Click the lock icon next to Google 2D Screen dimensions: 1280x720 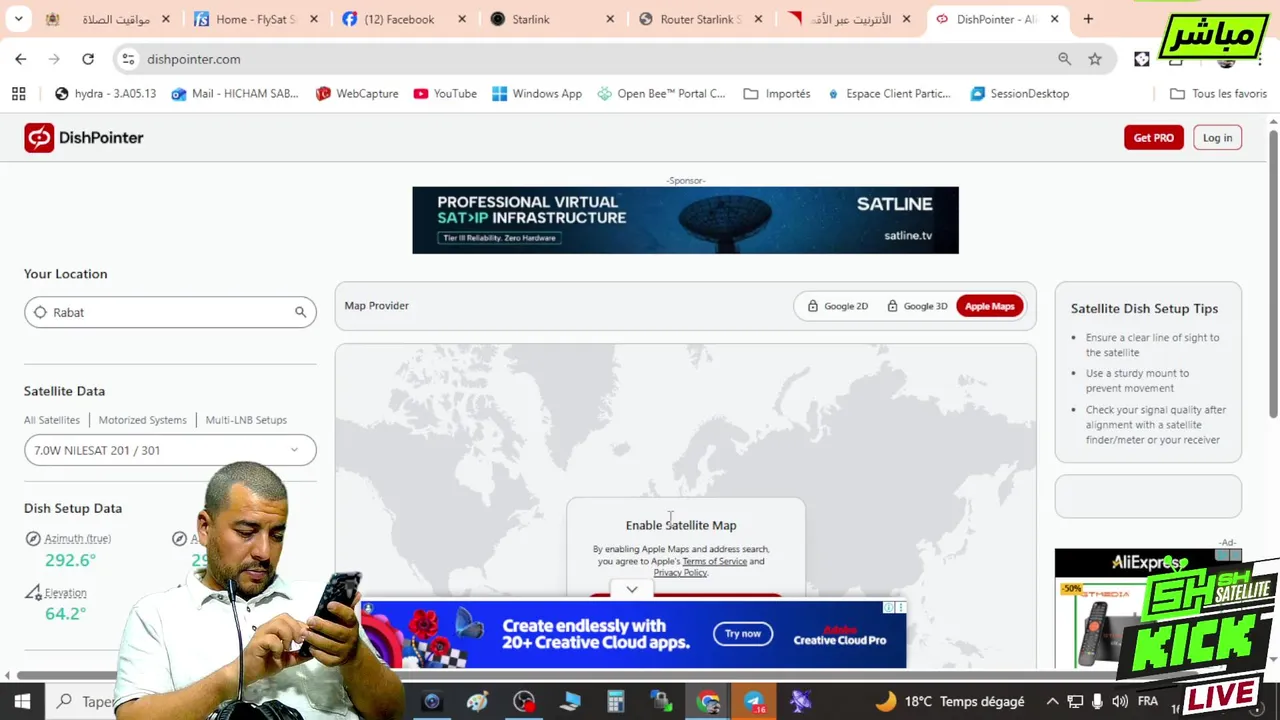click(813, 306)
